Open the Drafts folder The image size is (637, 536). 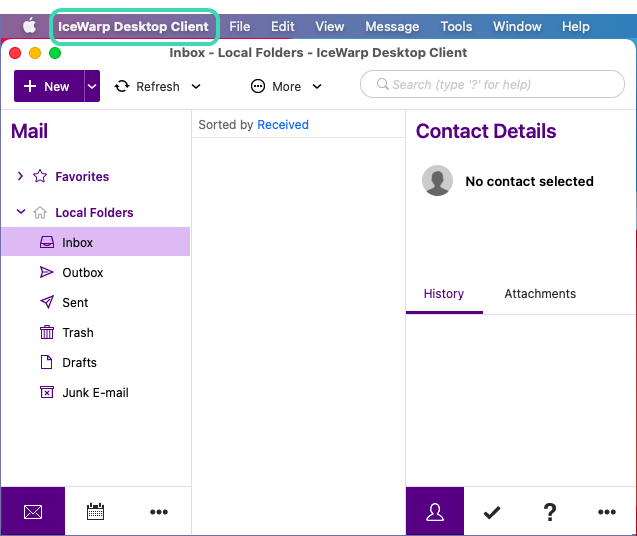79,362
